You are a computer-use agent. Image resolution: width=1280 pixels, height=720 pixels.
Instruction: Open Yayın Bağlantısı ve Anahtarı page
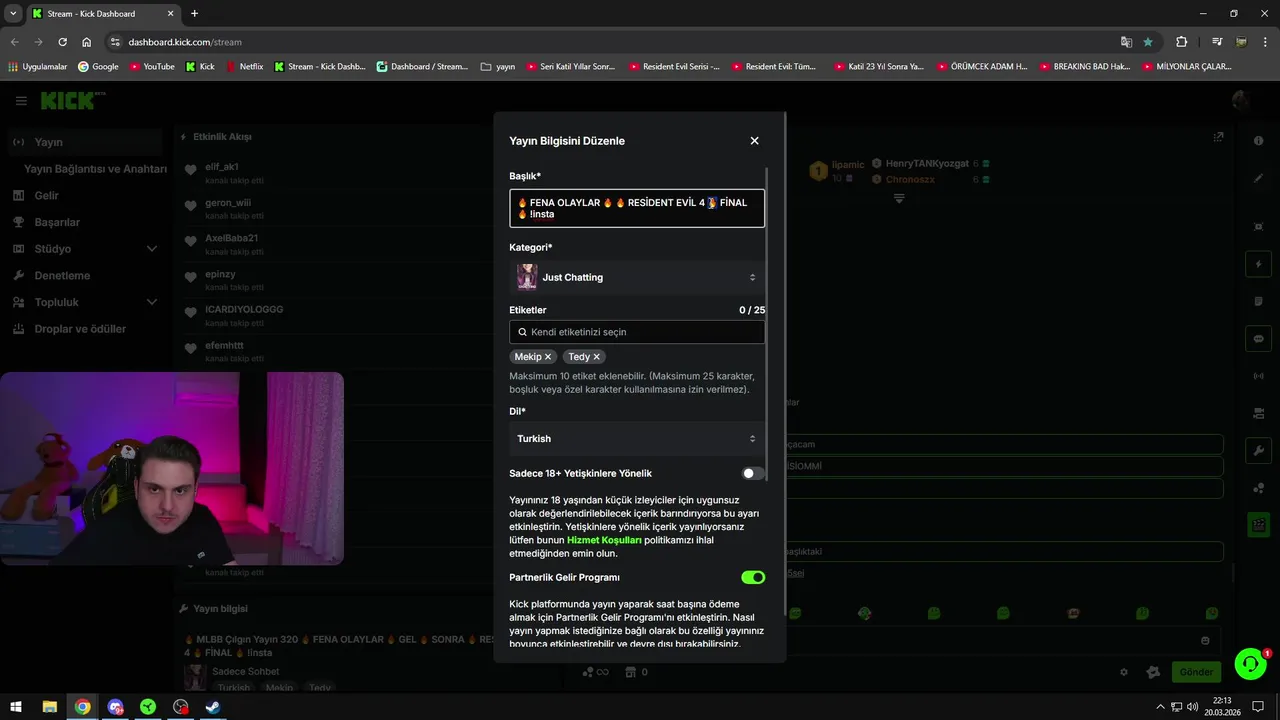click(95, 169)
